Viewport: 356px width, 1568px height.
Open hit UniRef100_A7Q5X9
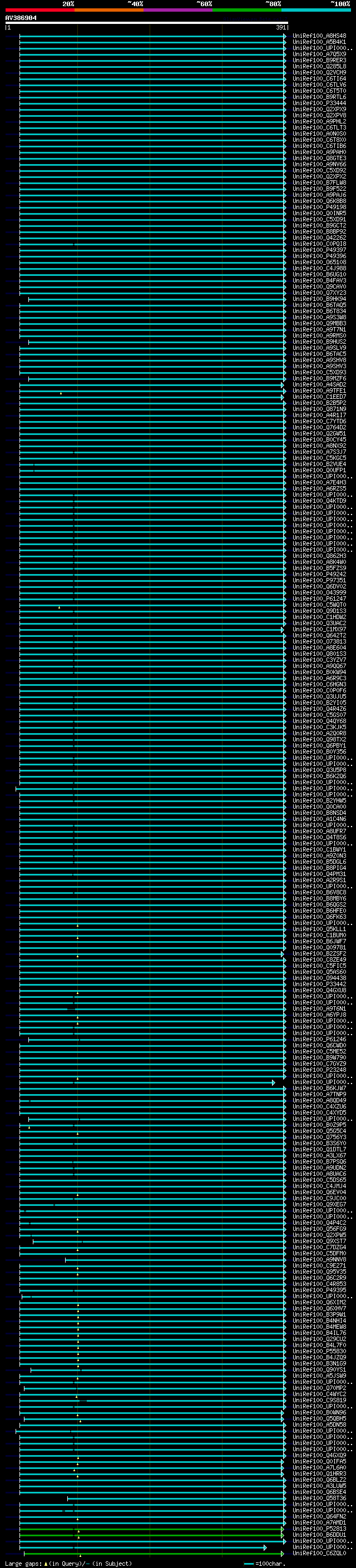(x=319, y=54)
